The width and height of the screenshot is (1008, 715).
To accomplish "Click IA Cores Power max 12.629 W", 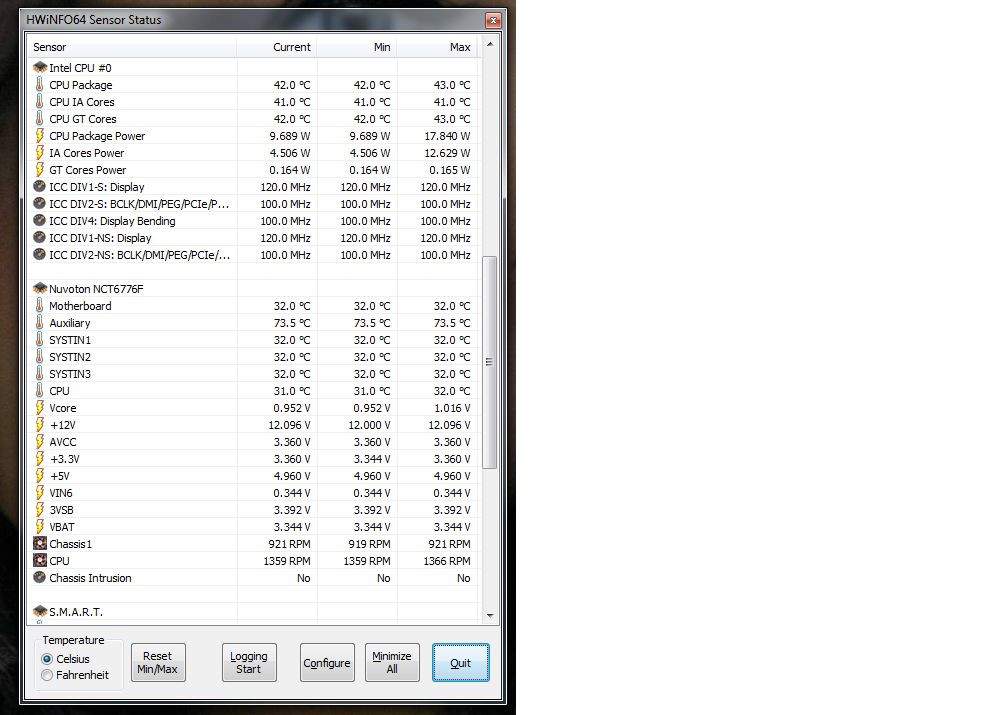I will [x=447, y=153].
